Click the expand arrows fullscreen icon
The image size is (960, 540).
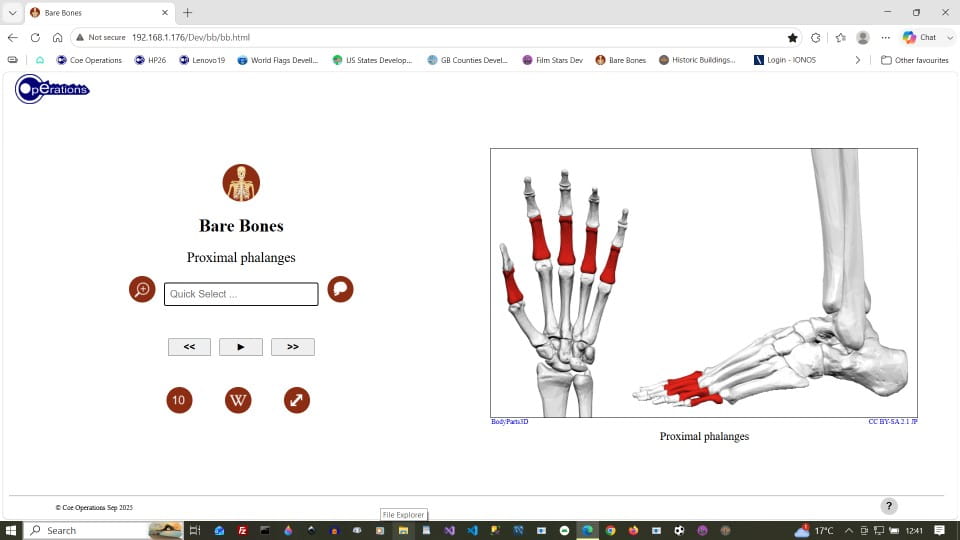click(x=297, y=400)
